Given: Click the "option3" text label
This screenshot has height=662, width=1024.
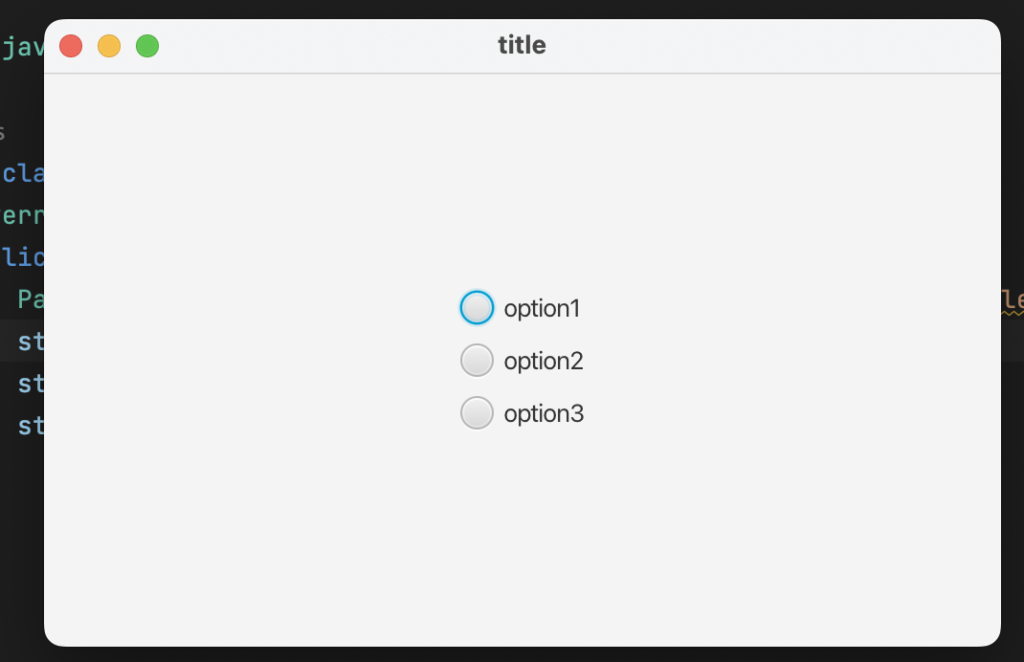Looking at the screenshot, I should point(543,413).
